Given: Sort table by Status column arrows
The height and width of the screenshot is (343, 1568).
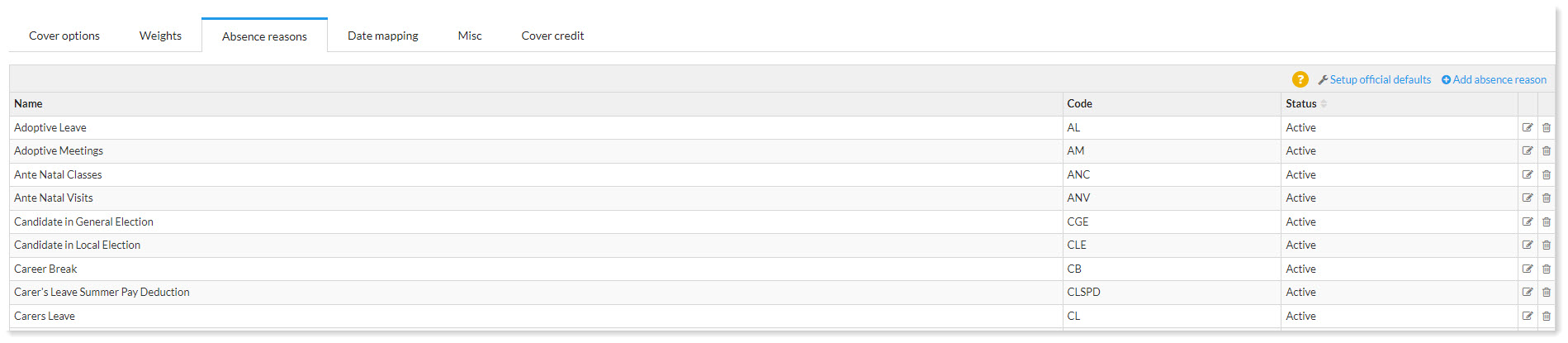Looking at the screenshot, I should tap(1324, 103).
